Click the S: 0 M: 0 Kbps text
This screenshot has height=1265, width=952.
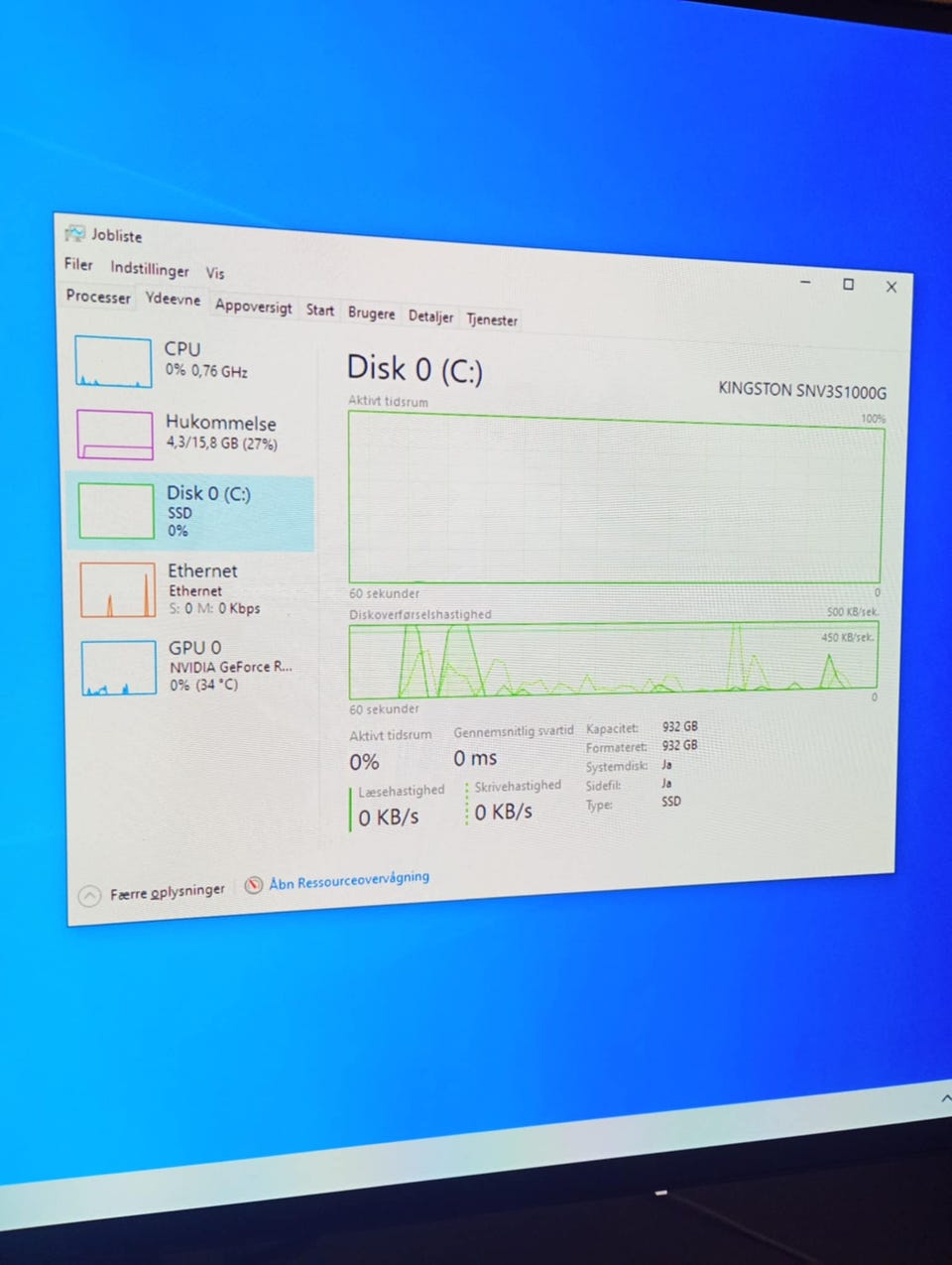(x=214, y=608)
